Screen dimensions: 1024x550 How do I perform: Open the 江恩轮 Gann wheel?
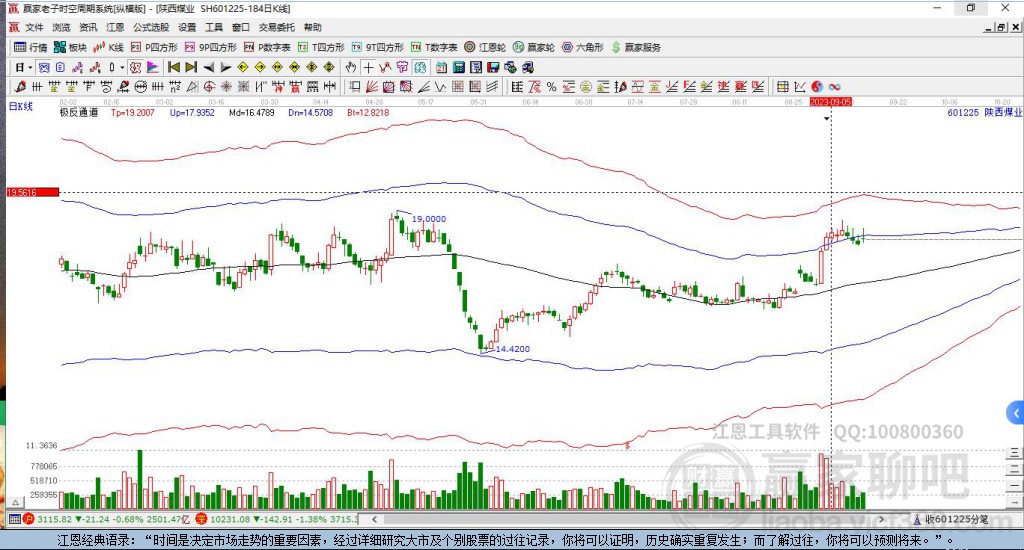(485, 47)
